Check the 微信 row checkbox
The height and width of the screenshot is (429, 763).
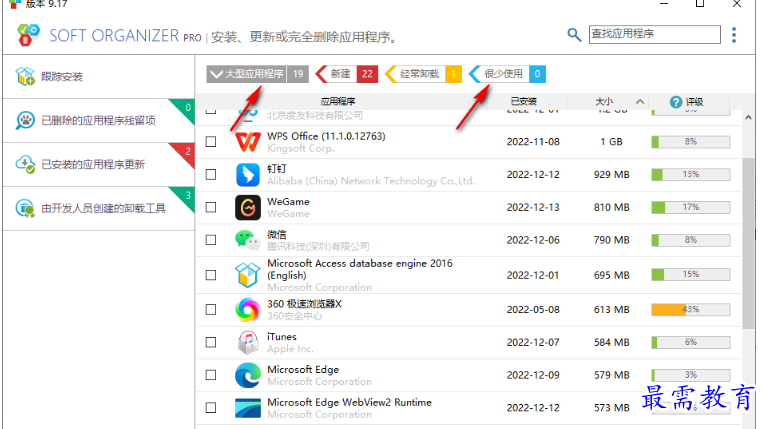click(211, 240)
